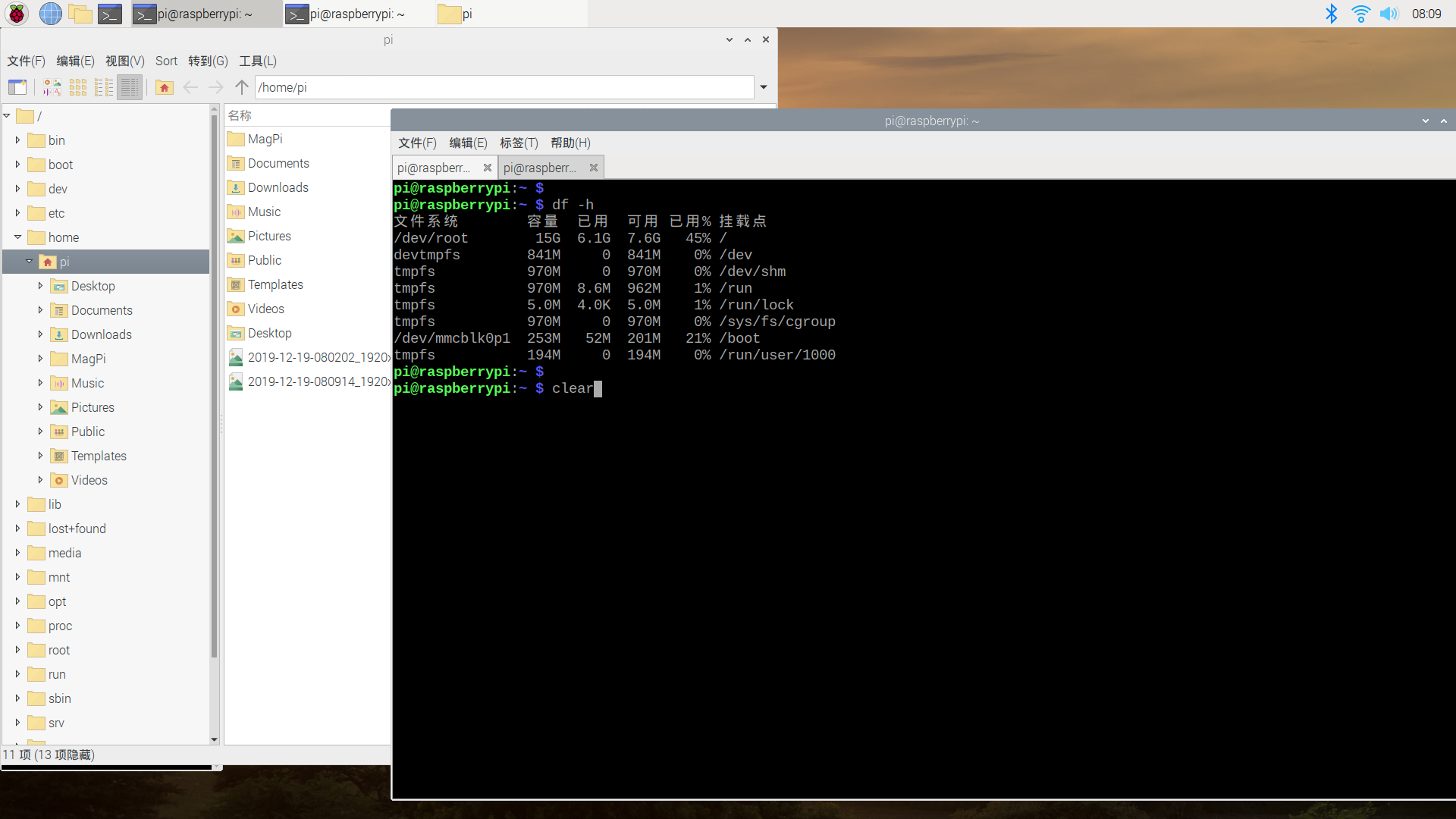Viewport: 1456px width, 819px height.
Task: Activate first terminal taskbar window button
Action: click(206, 14)
